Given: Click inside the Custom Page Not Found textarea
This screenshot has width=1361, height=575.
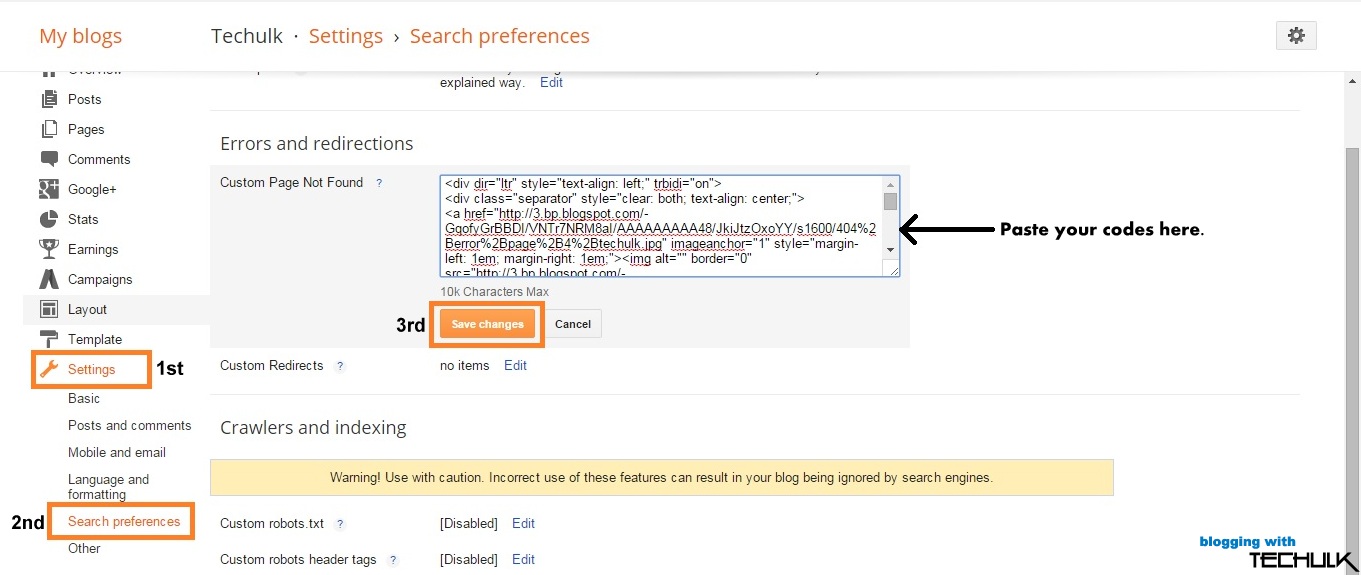Looking at the screenshot, I should coord(660,225).
